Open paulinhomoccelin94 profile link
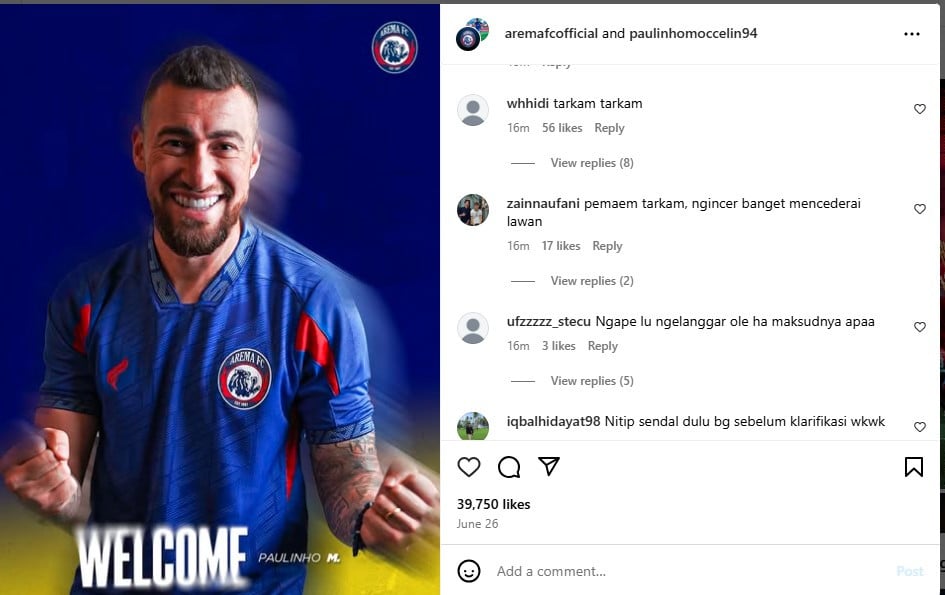 coord(693,33)
